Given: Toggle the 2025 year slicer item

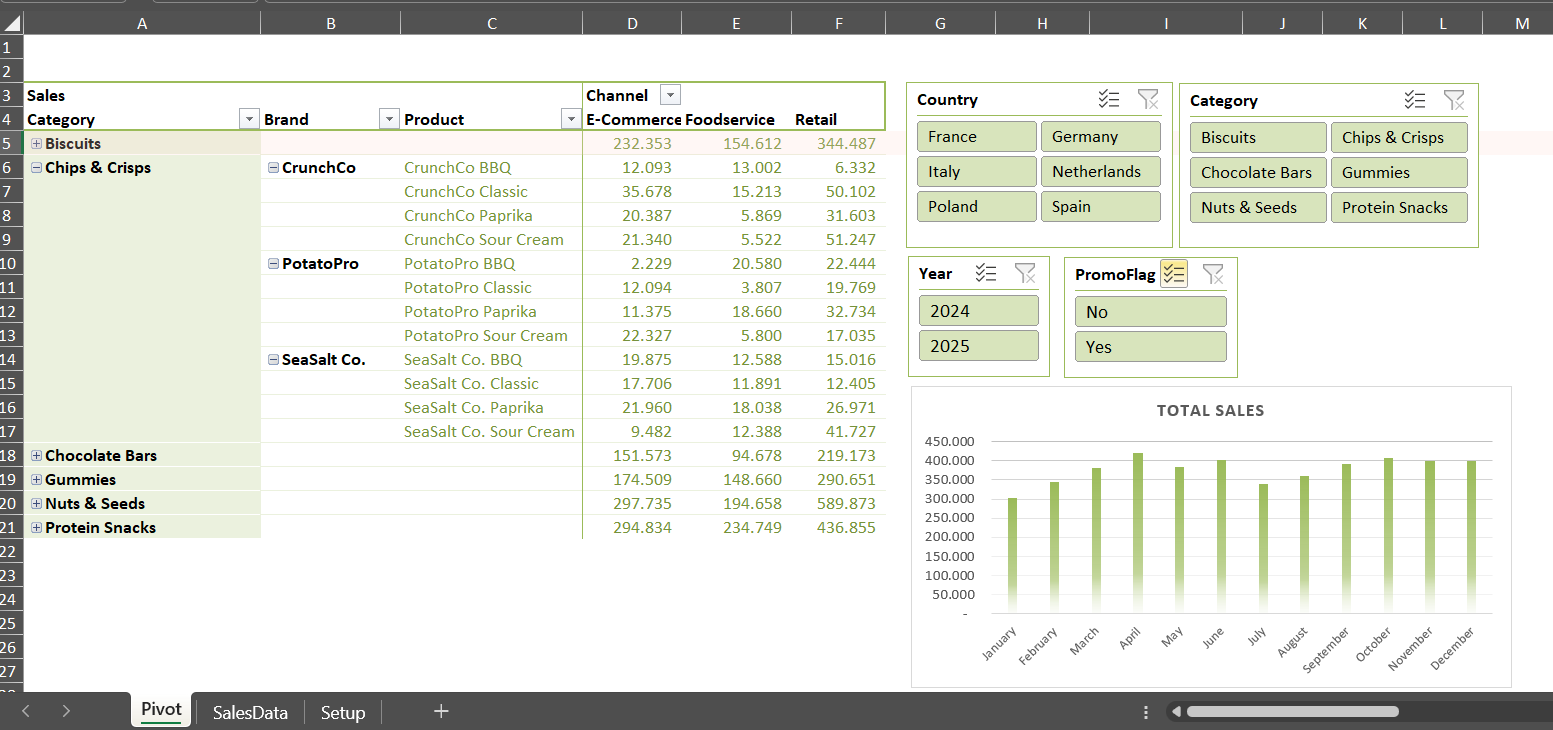Looking at the screenshot, I should (979, 346).
